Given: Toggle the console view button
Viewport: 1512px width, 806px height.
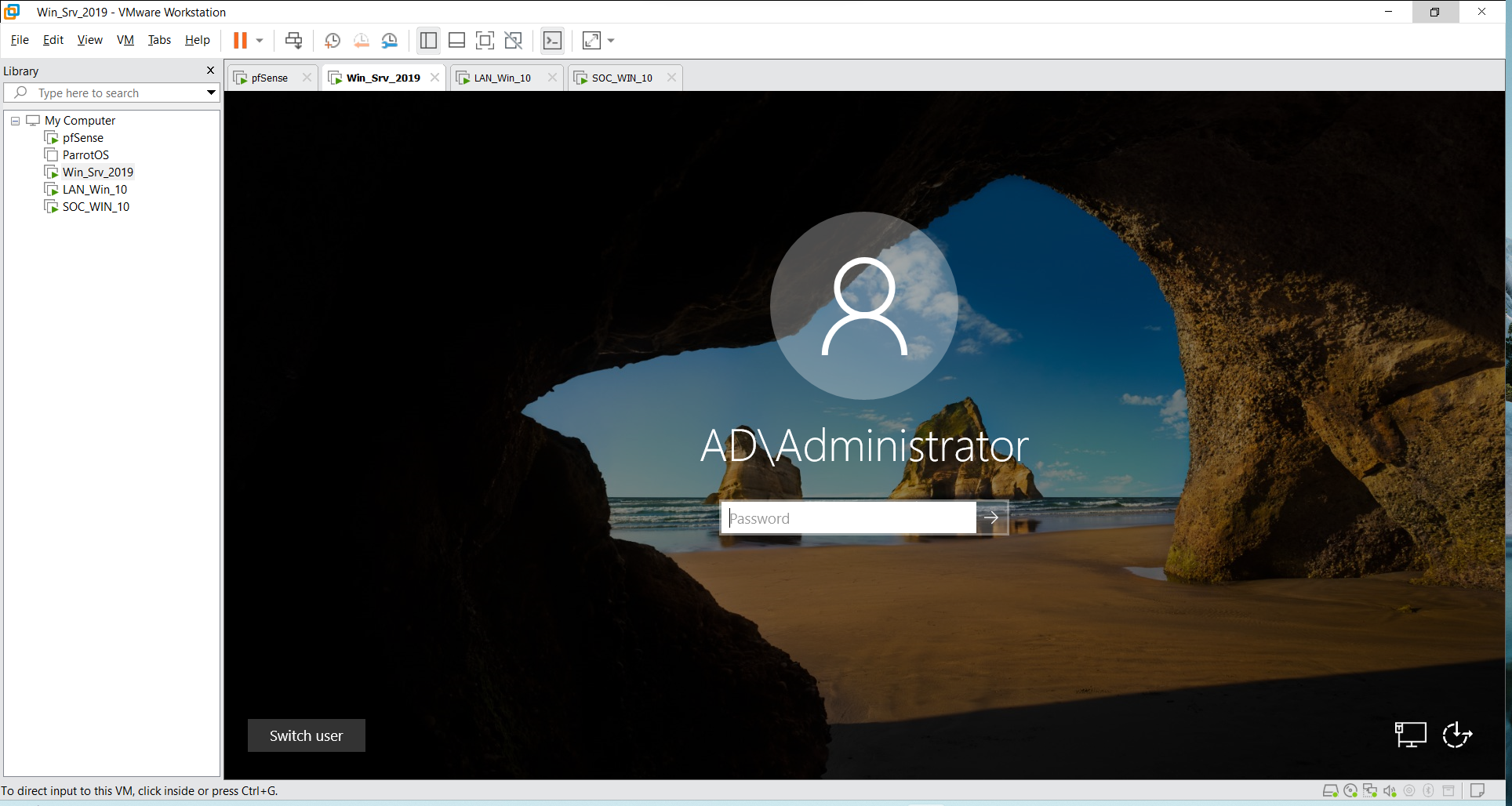Looking at the screenshot, I should point(552,40).
